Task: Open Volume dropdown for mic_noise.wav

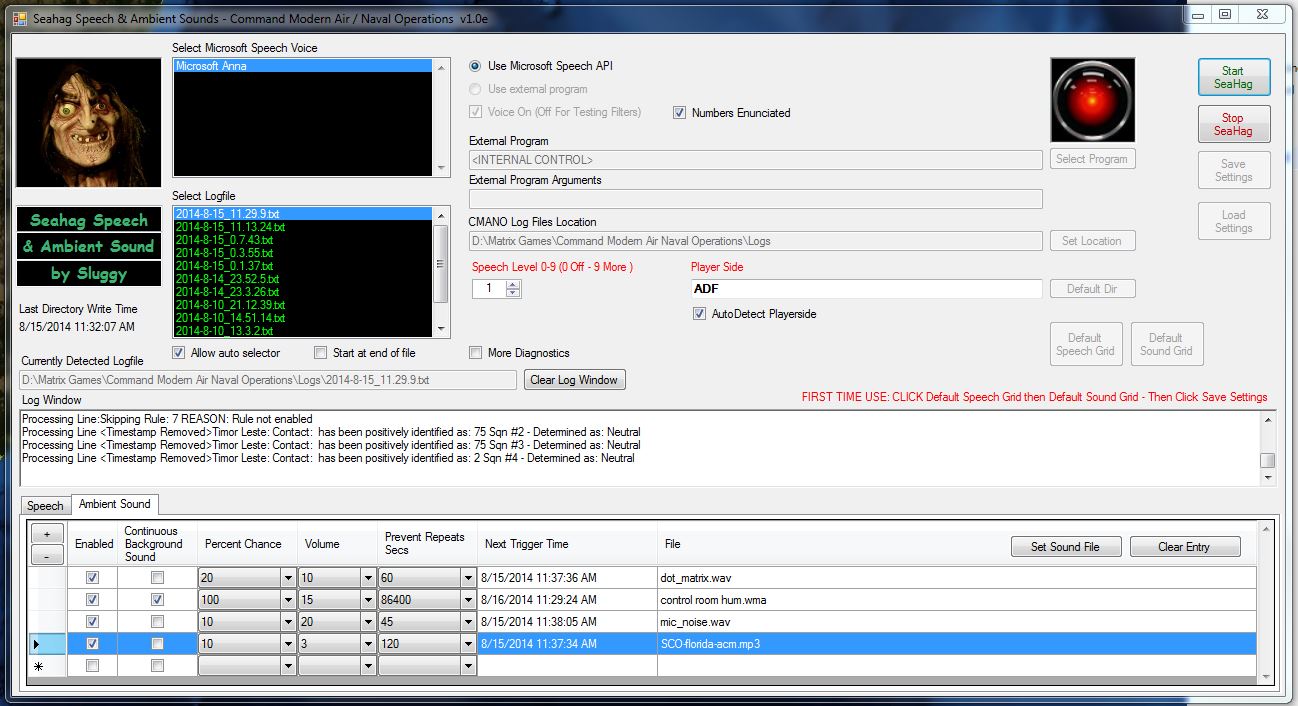Action: tap(368, 622)
